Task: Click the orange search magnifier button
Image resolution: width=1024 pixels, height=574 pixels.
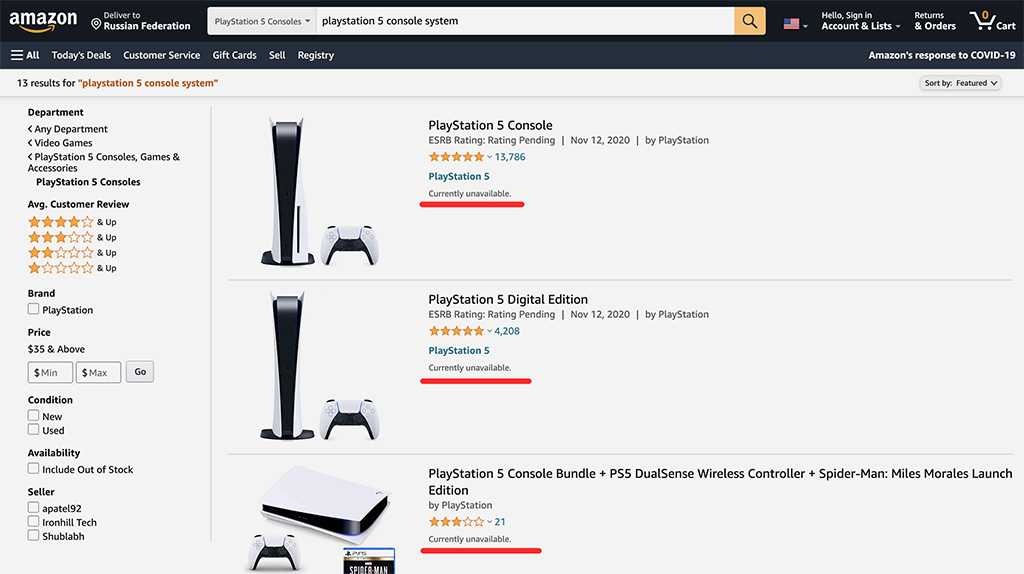Action: coord(750,21)
